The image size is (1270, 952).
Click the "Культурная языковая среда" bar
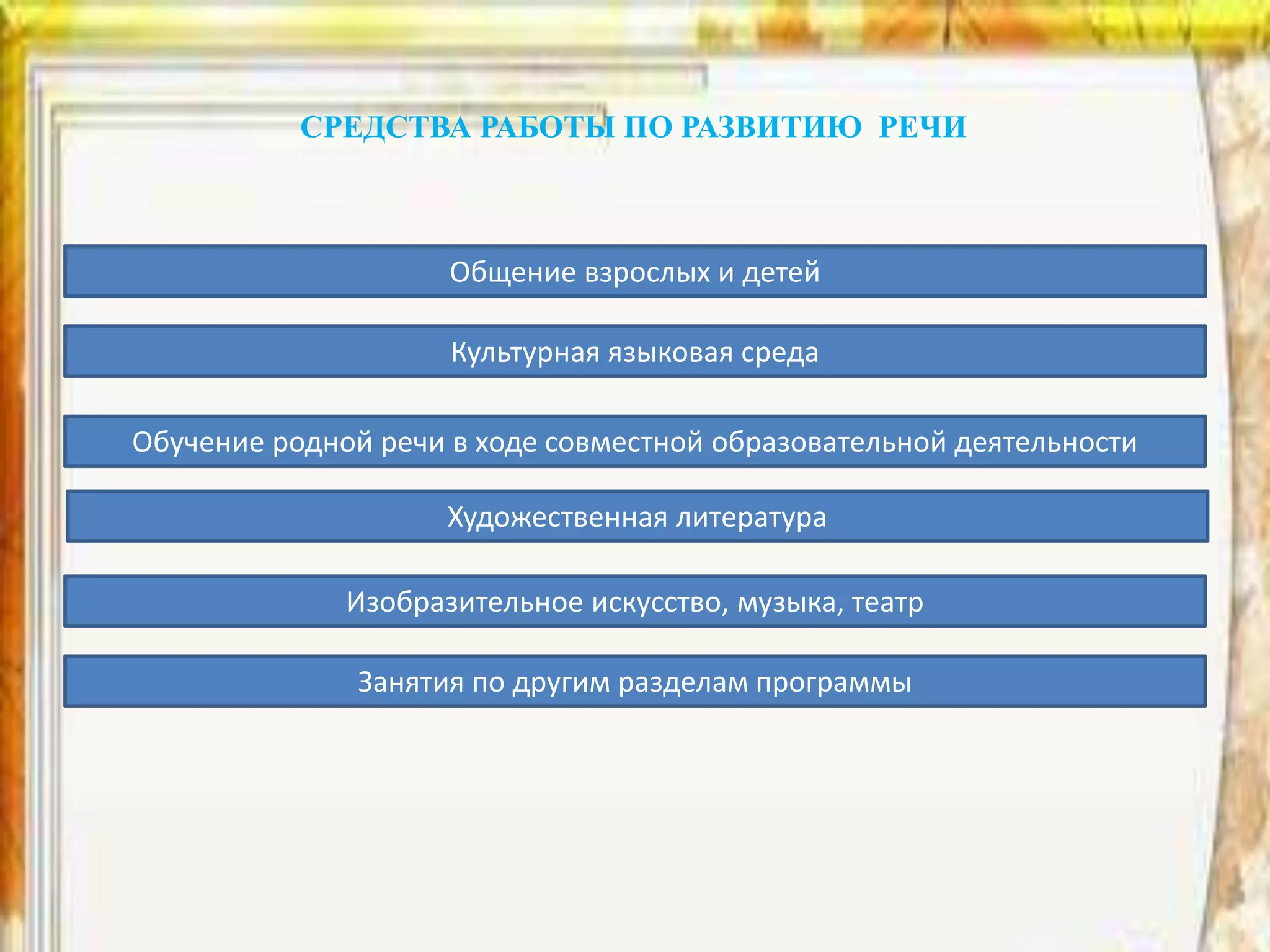[x=635, y=351]
